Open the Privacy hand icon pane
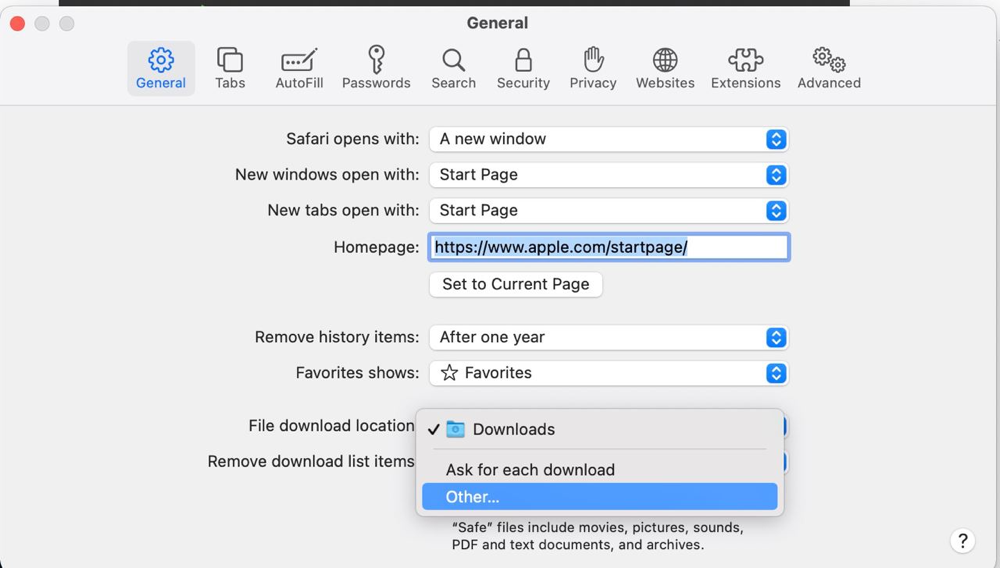1000x568 pixels. pyautogui.click(x=593, y=68)
